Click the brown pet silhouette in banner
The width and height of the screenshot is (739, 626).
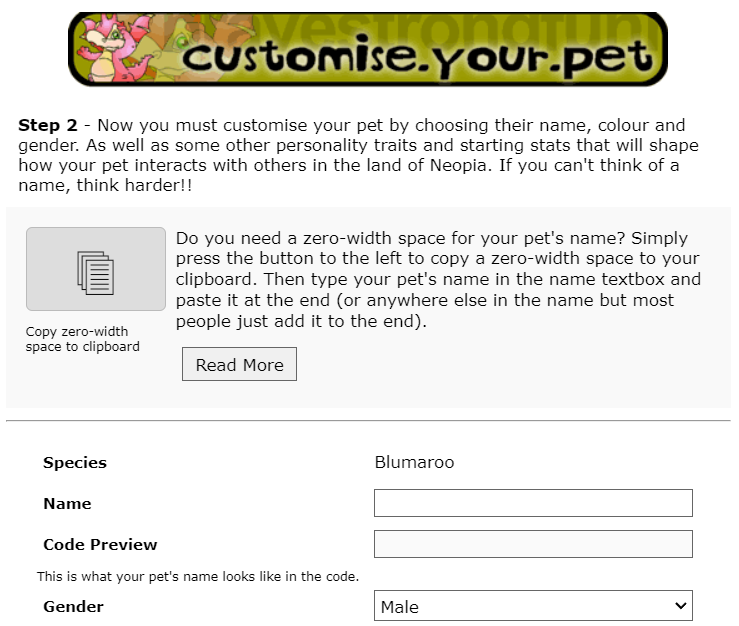(222, 31)
